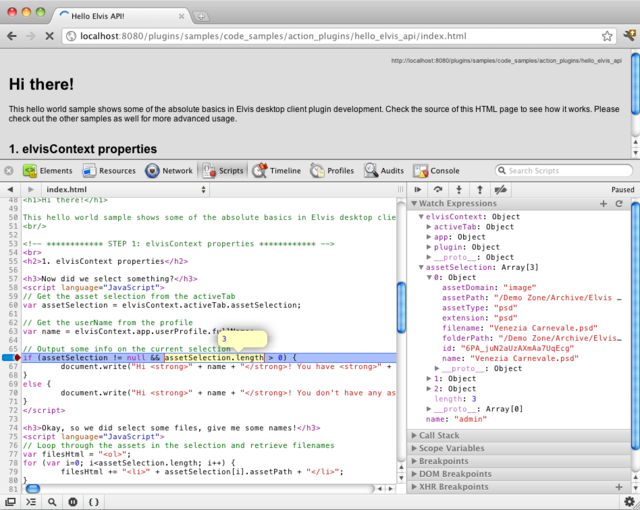Collapse the elvisContext object tree
This screenshot has width=640, height=510.
421,217
